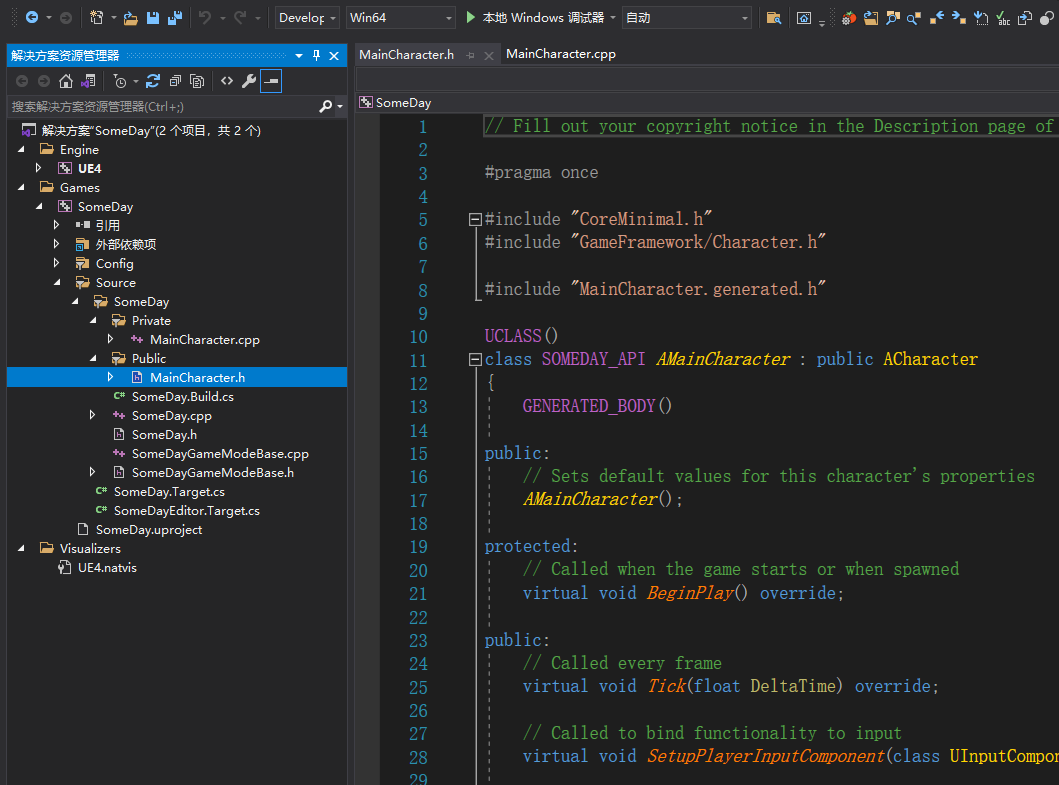1059x785 pixels.
Task: Open the Win64 platform dropdown
Action: point(400,18)
